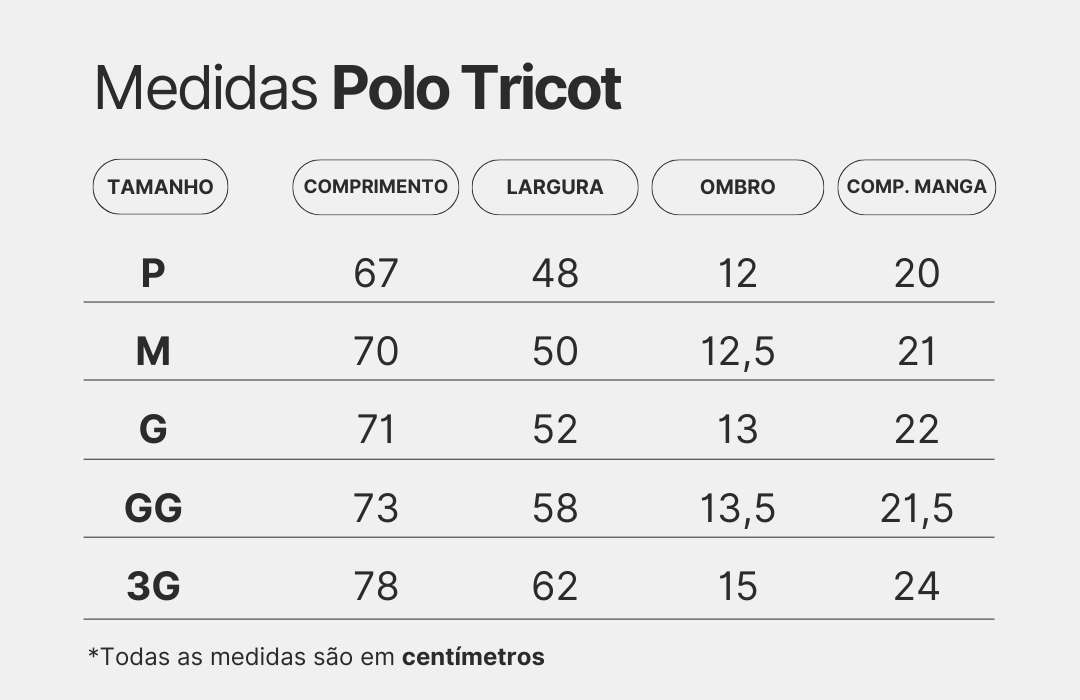Viewport: 1080px width, 700px height.
Task: Select size P row label
Action: (x=152, y=273)
